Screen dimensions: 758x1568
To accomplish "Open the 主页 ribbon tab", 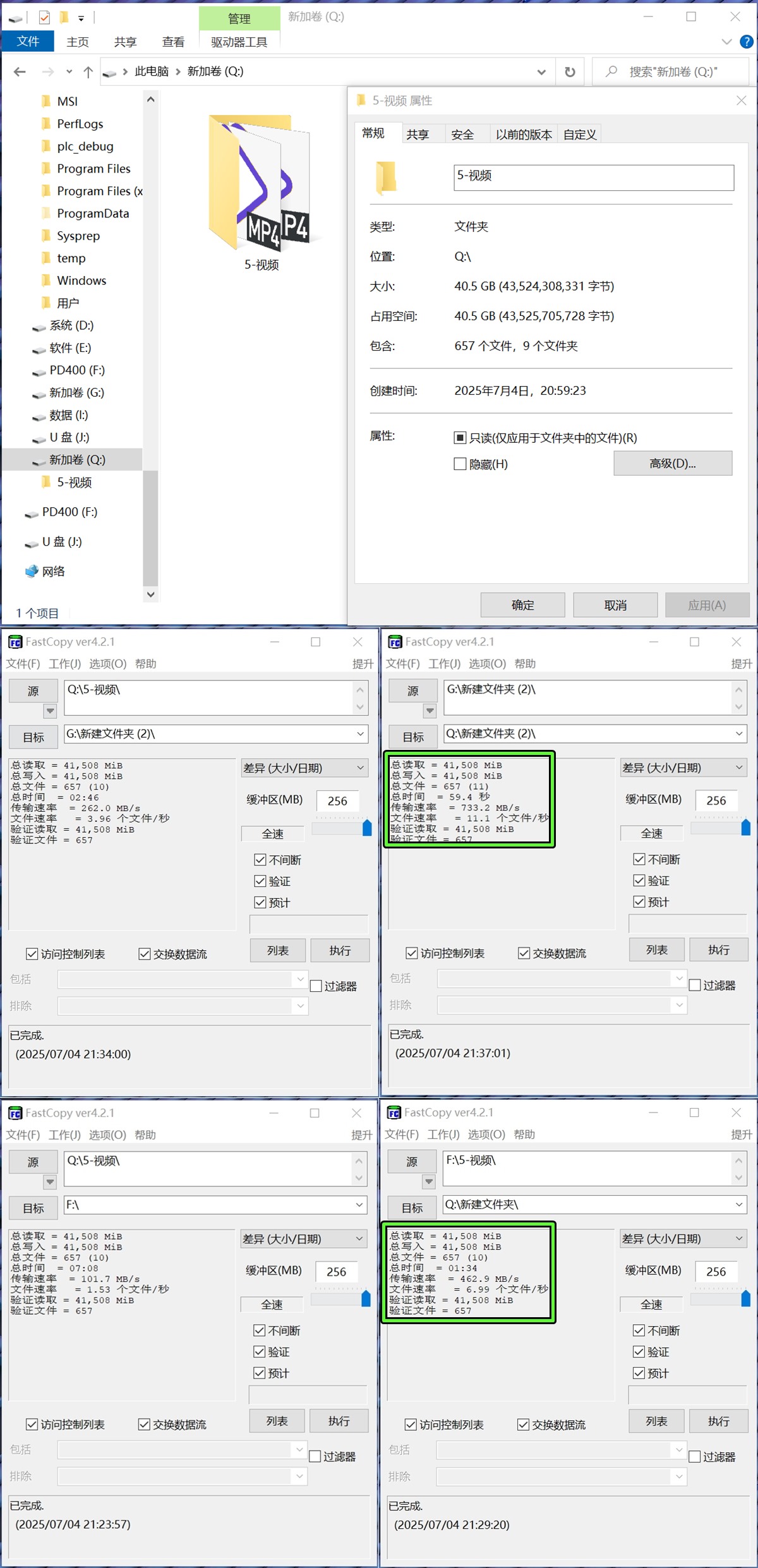I will pos(78,42).
